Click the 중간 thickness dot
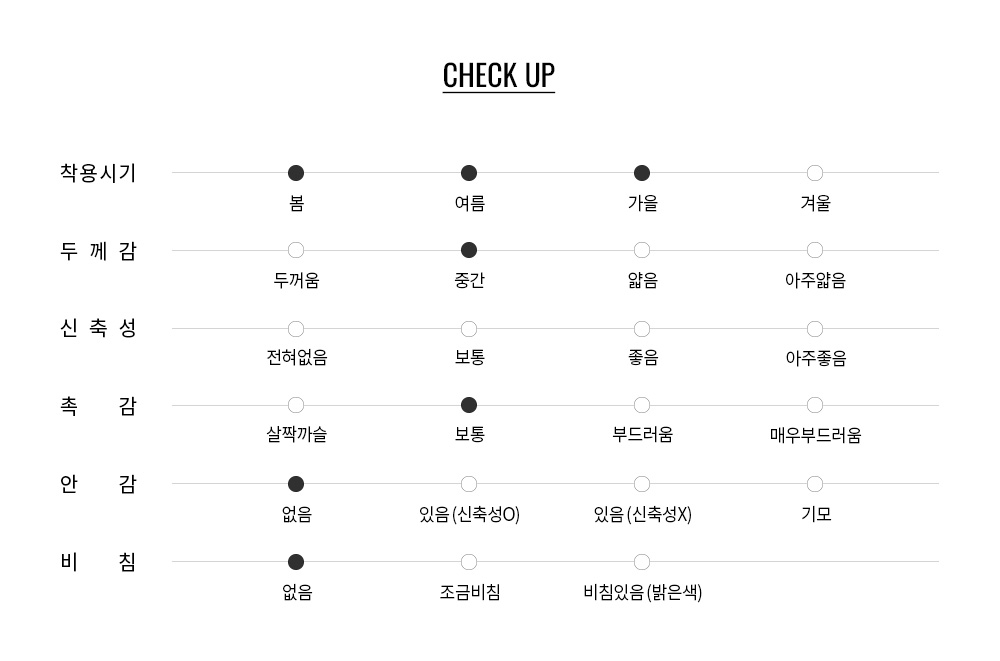The width and height of the screenshot is (1000, 661). point(469,250)
